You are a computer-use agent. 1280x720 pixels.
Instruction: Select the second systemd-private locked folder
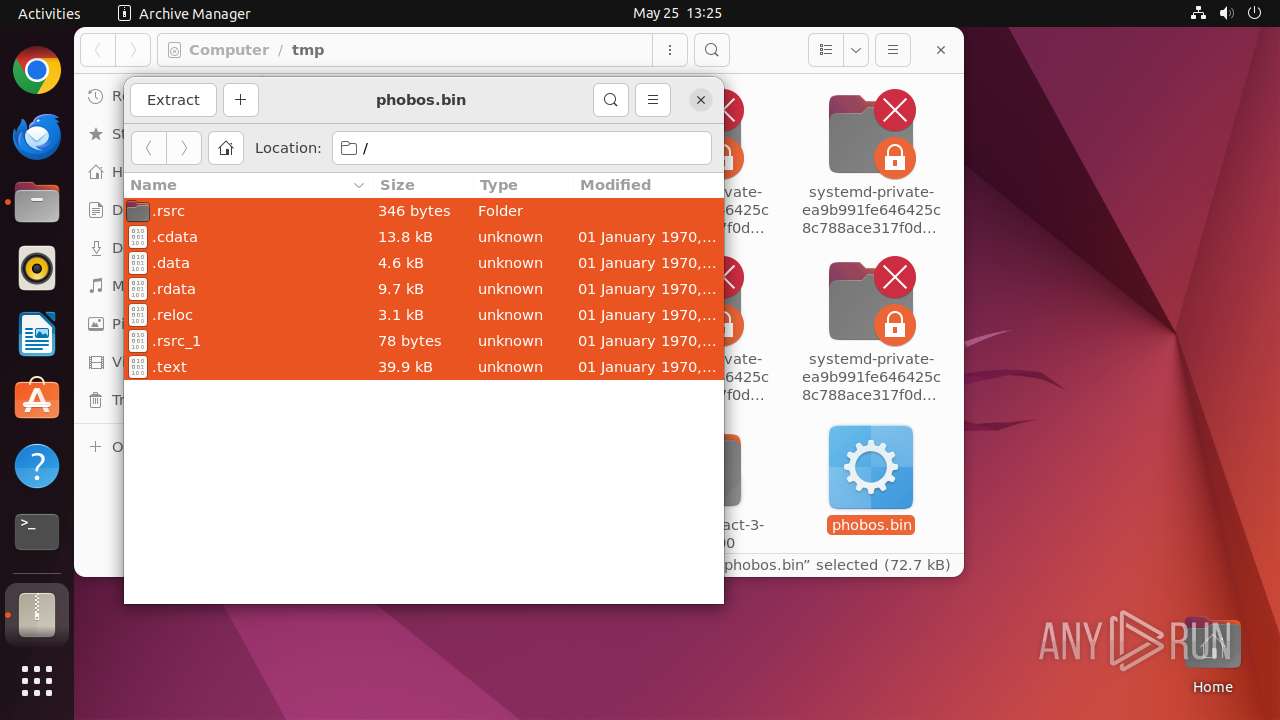tap(871, 332)
